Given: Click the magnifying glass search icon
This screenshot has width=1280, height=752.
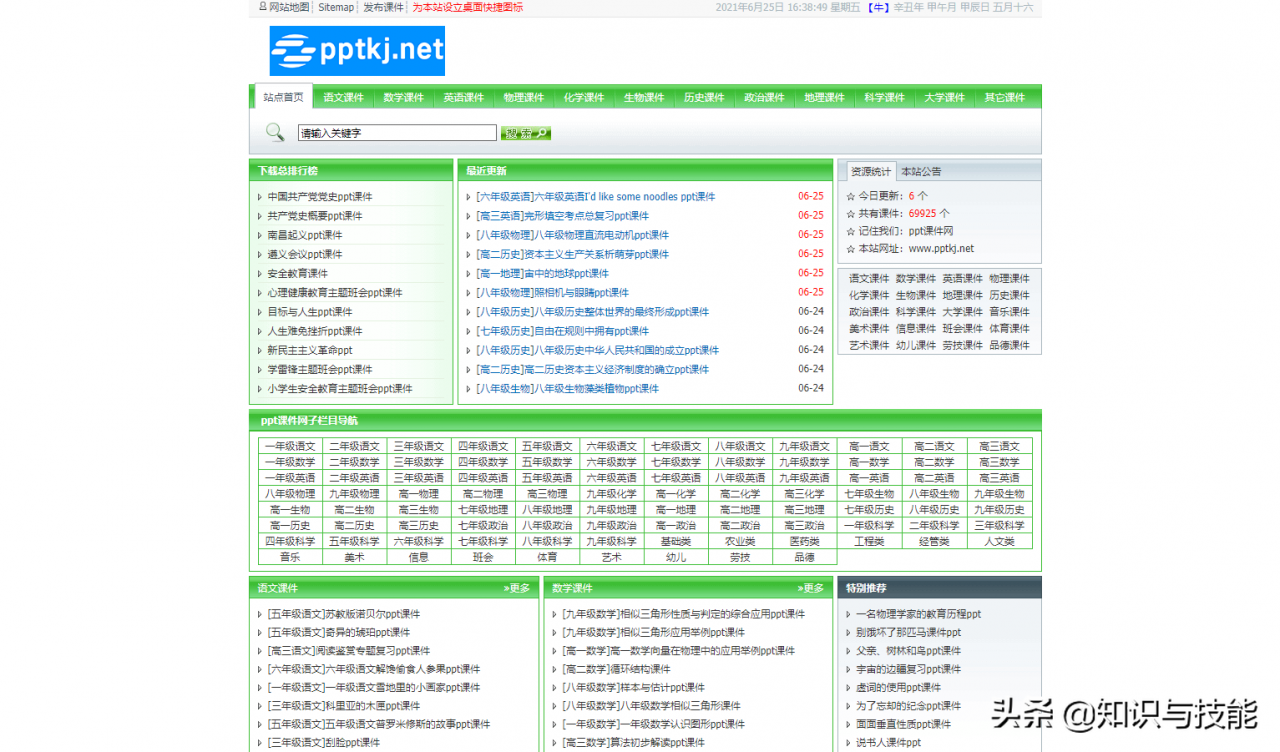Looking at the screenshot, I should tap(275, 132).
